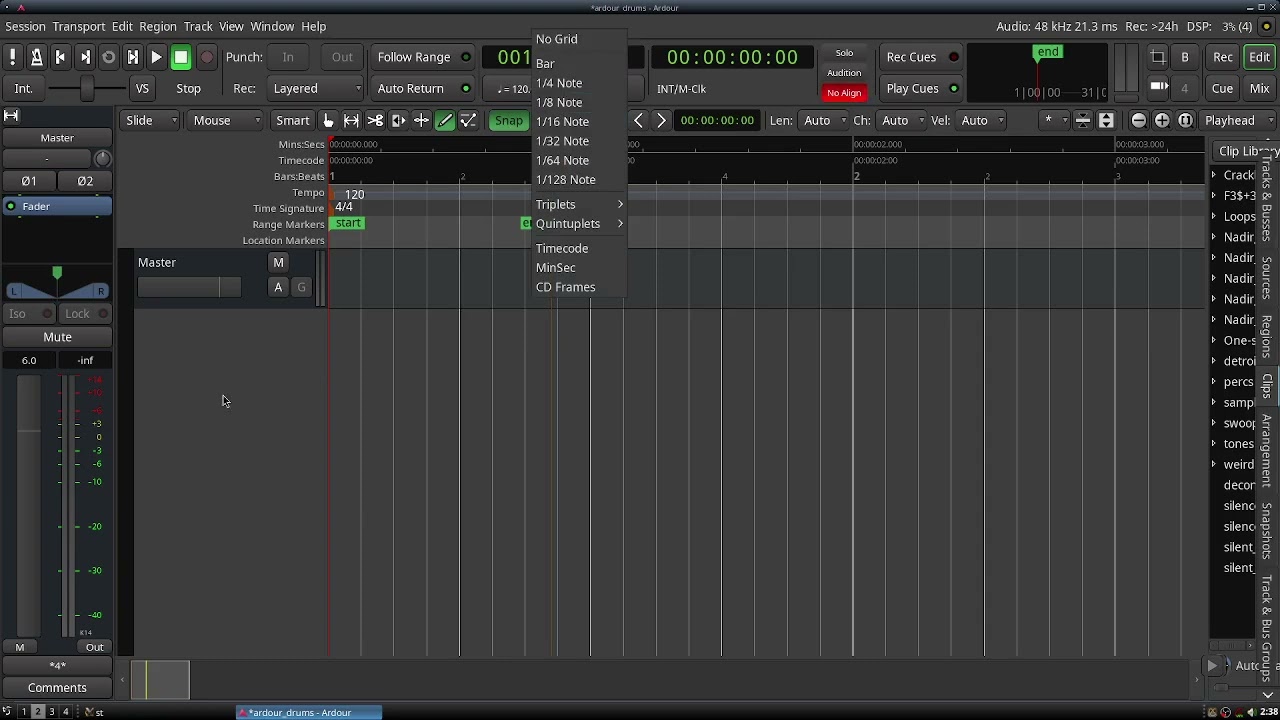This screenshot has height=720, width=1280.
Task: Select the Range tool
Action: [351, 120]
